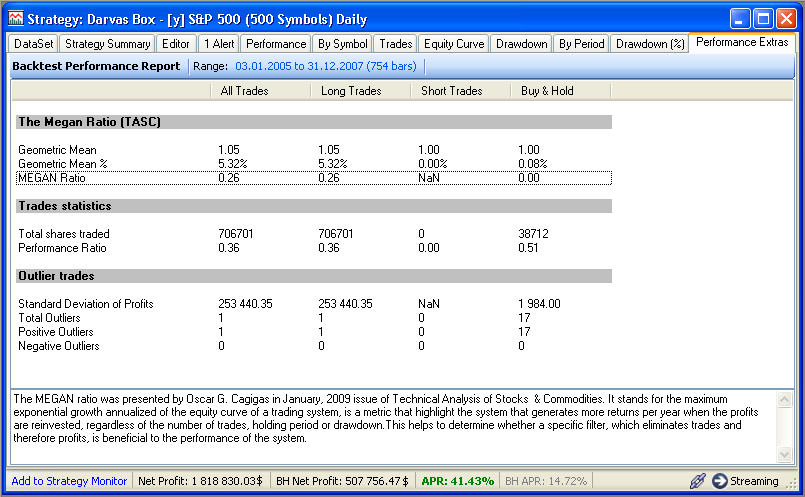Select the MEGAN Ratio row
This screenshot has height=497, width=805.
[x=313, y=177]
